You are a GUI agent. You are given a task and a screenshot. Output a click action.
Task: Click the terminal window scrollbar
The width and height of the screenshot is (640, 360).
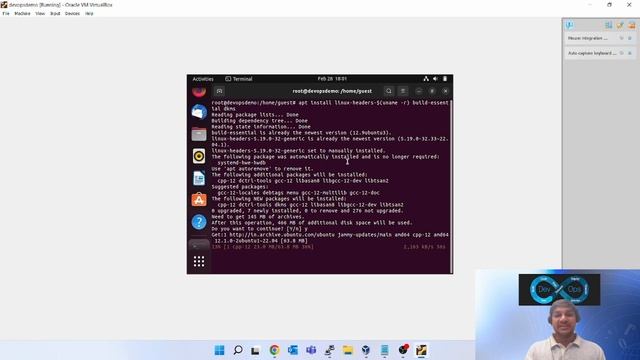pyautogui.click(x=451, y=186)
